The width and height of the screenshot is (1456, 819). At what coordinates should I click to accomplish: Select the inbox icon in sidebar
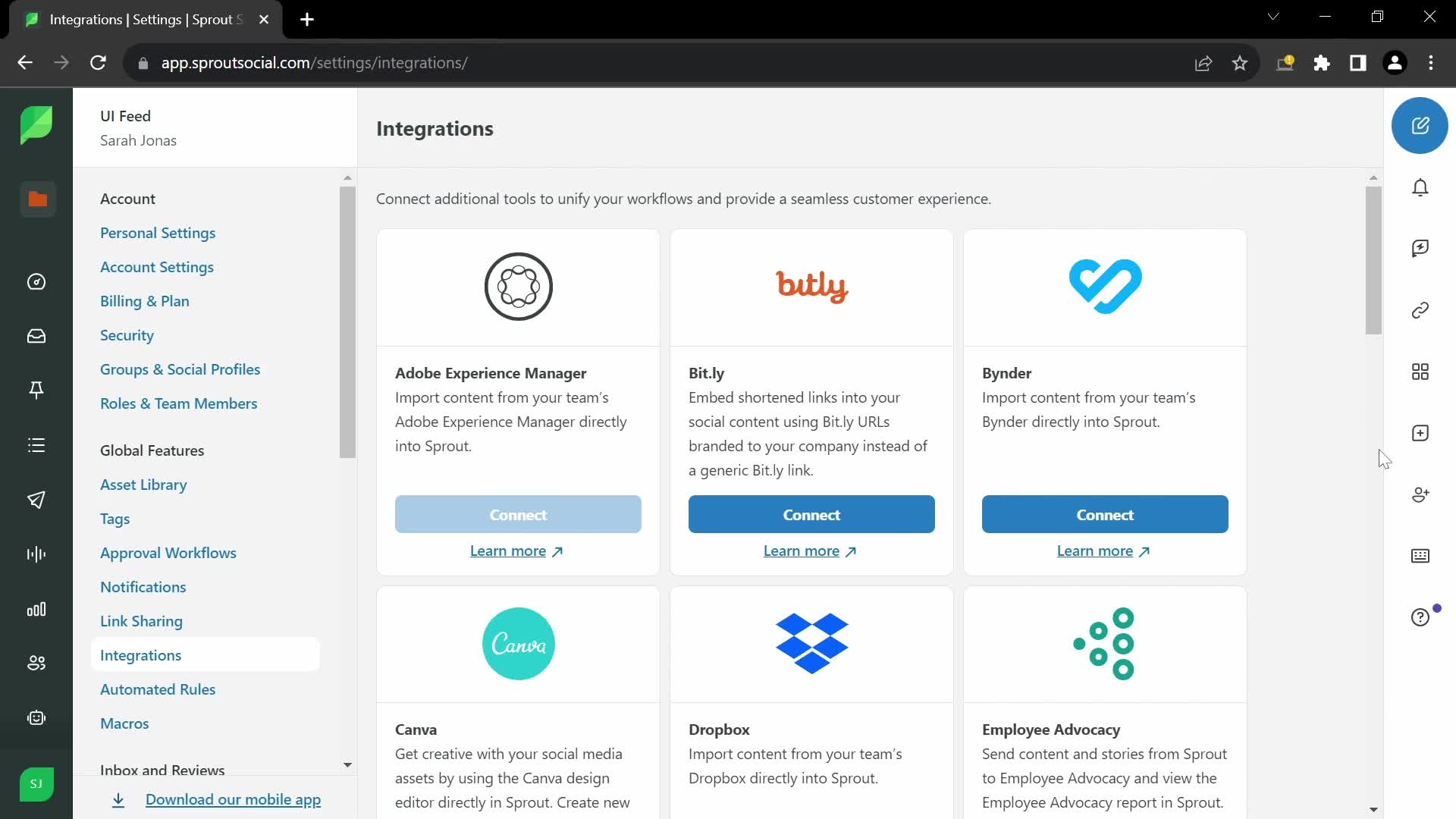click(x=37, y=335)
